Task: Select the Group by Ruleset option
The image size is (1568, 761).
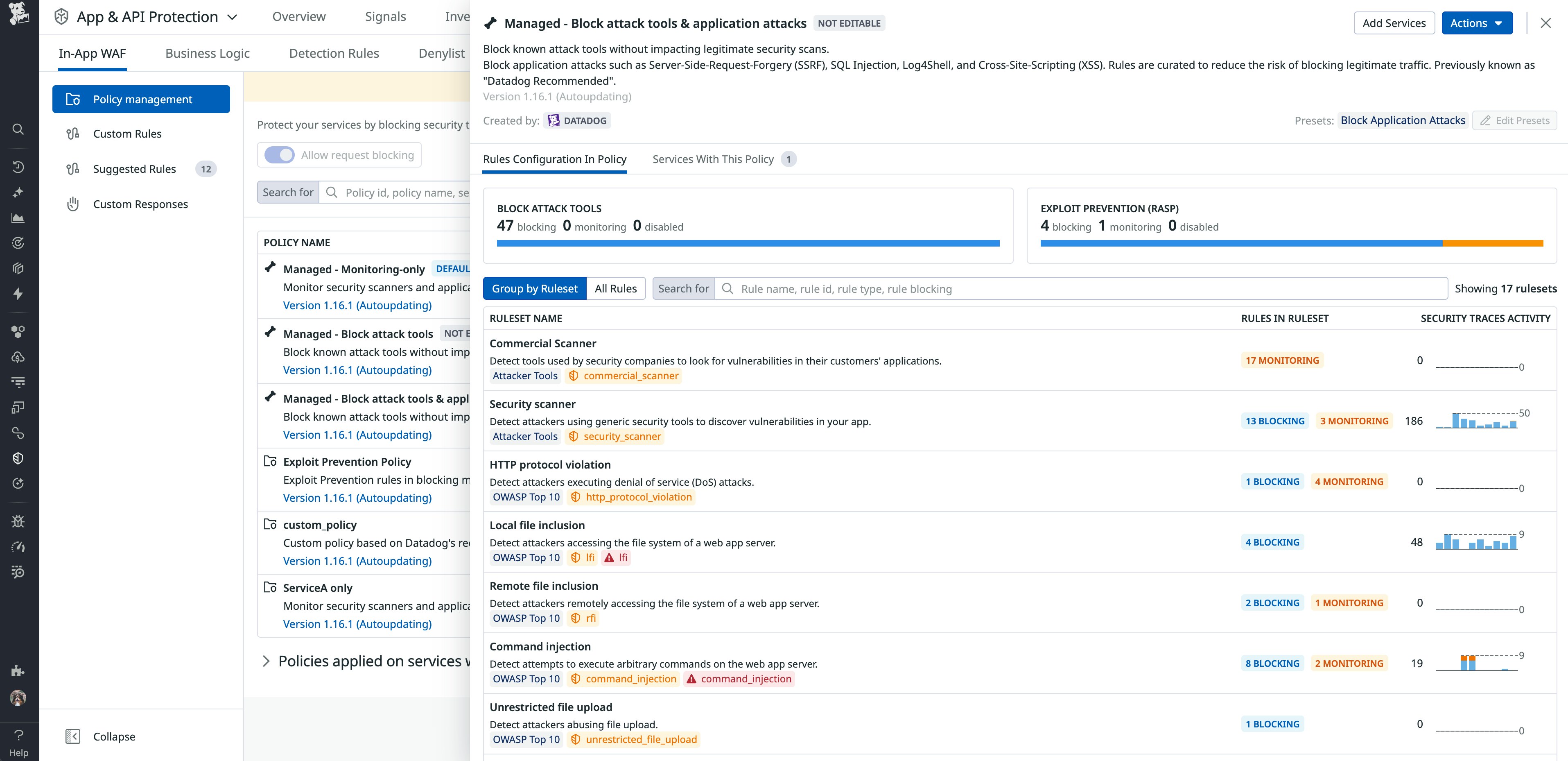Action: pos(535,288)
